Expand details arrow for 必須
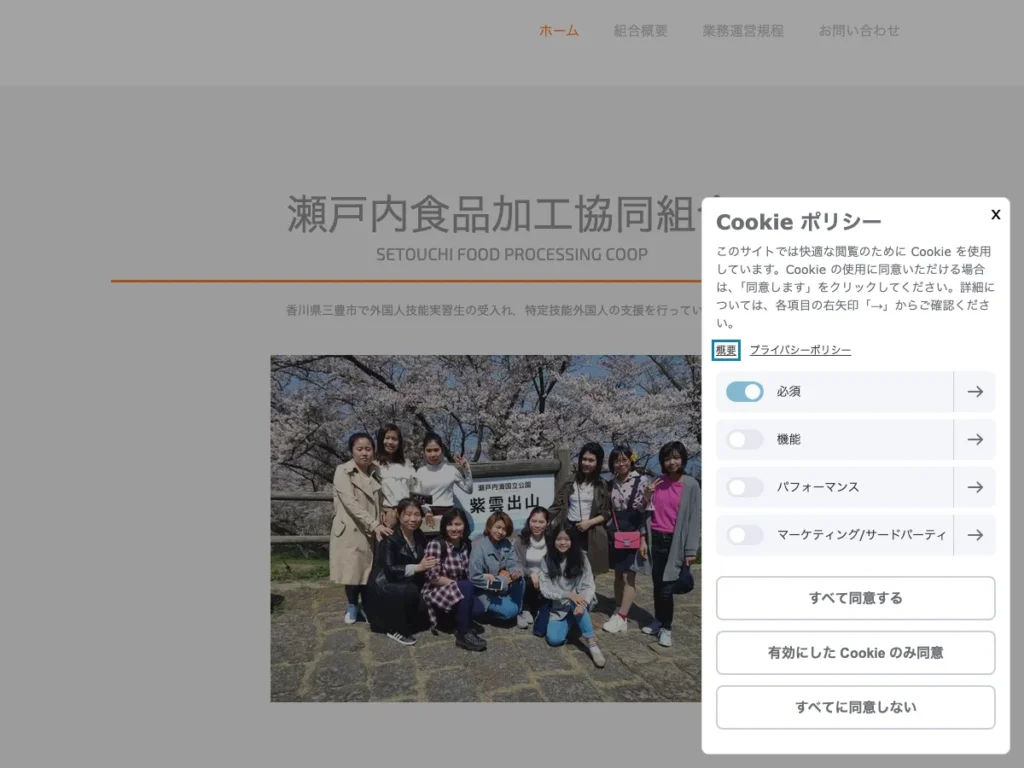The image size is (1024, 768). [x=975, y=392]
